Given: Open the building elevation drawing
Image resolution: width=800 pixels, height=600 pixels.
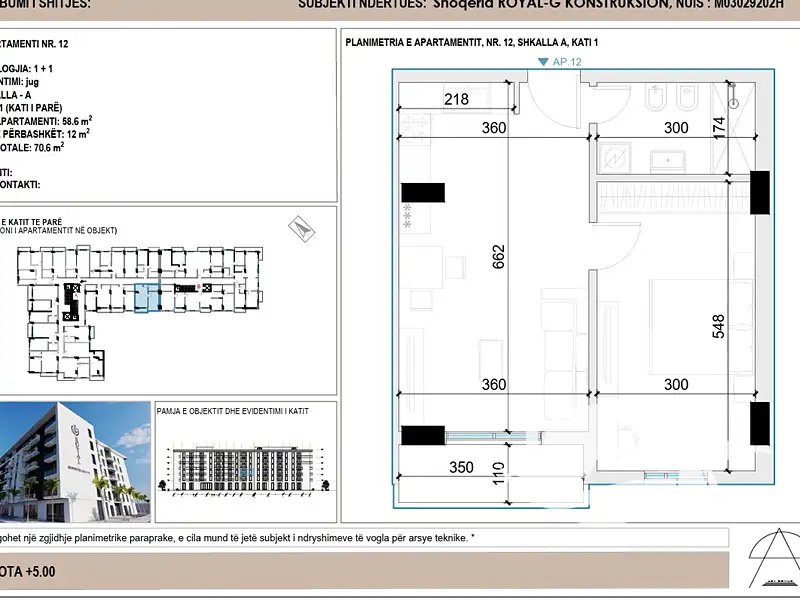Looking at the screenshot, I should point(246,468).
